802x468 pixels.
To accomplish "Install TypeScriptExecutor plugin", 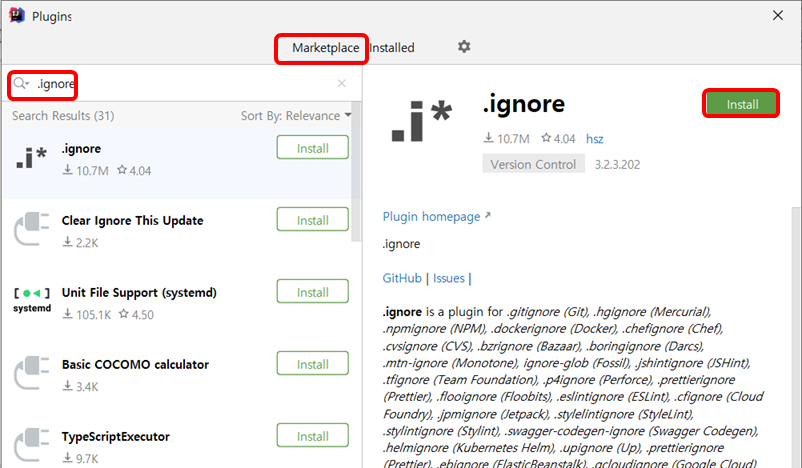I will coord(313,436).
